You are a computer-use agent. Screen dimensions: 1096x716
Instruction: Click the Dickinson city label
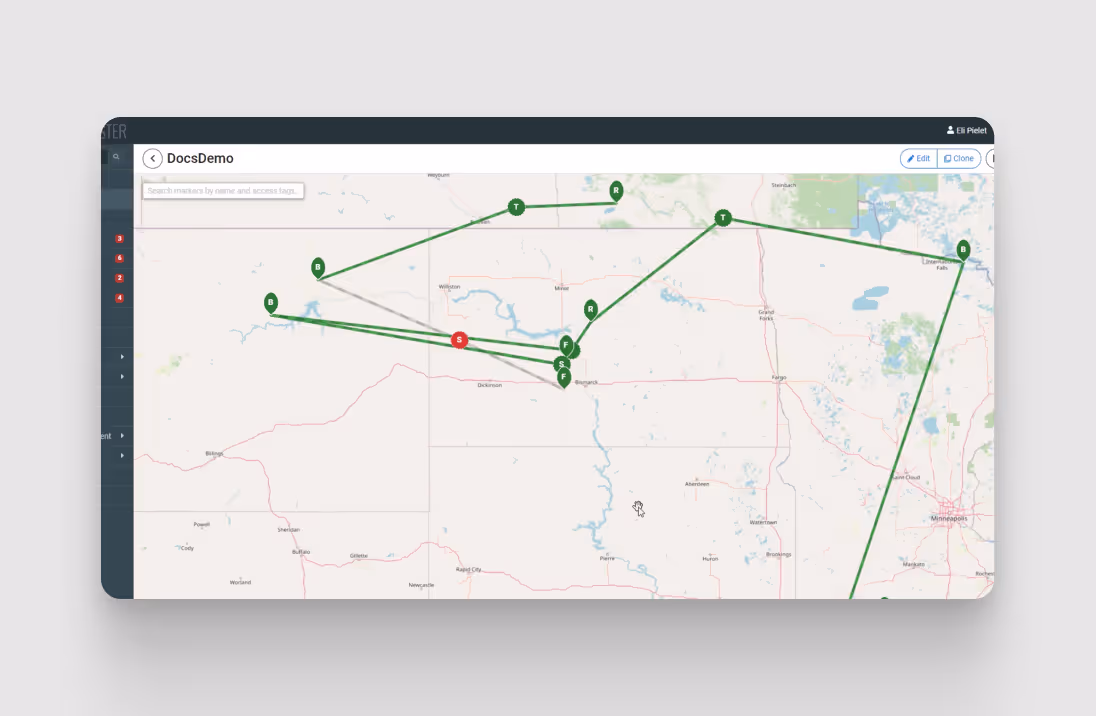point(489,385)
